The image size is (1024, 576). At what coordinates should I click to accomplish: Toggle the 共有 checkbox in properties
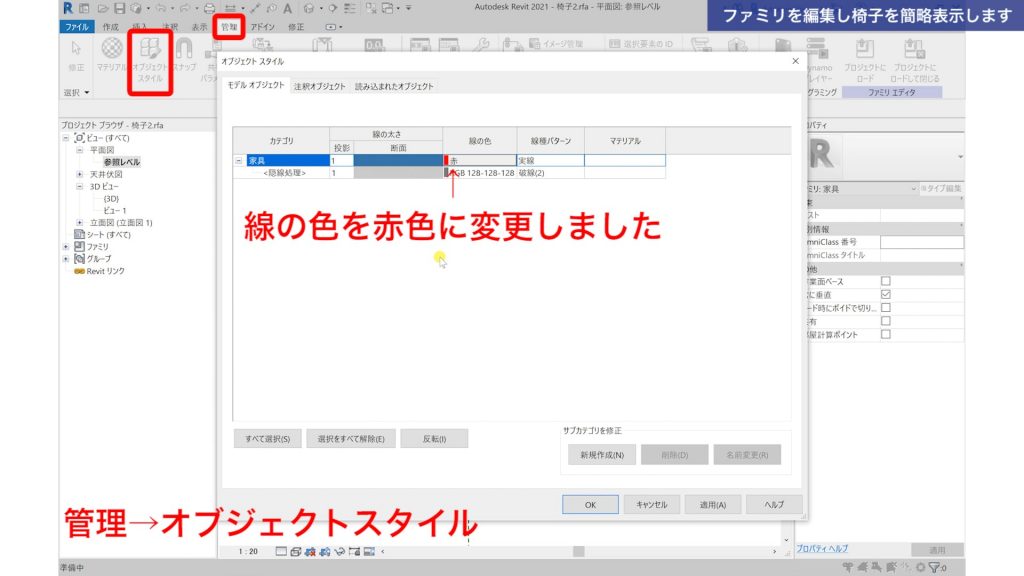point(885,319)
